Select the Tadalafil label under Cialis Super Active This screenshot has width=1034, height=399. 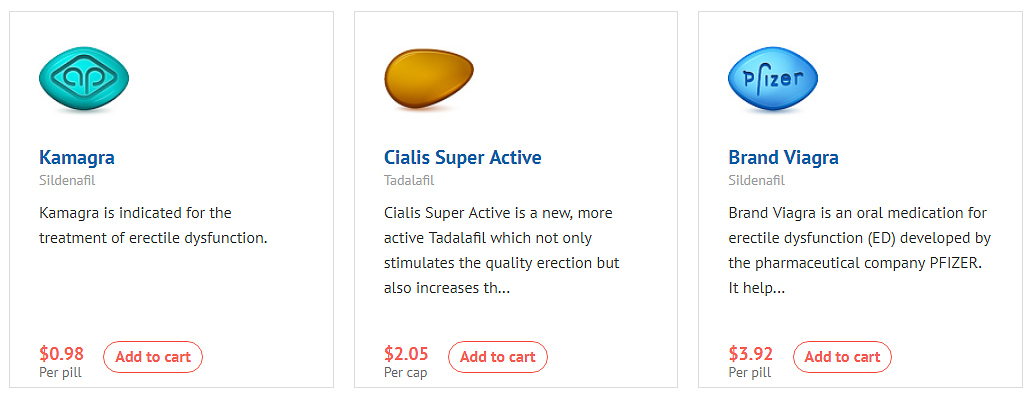(409, 180)
